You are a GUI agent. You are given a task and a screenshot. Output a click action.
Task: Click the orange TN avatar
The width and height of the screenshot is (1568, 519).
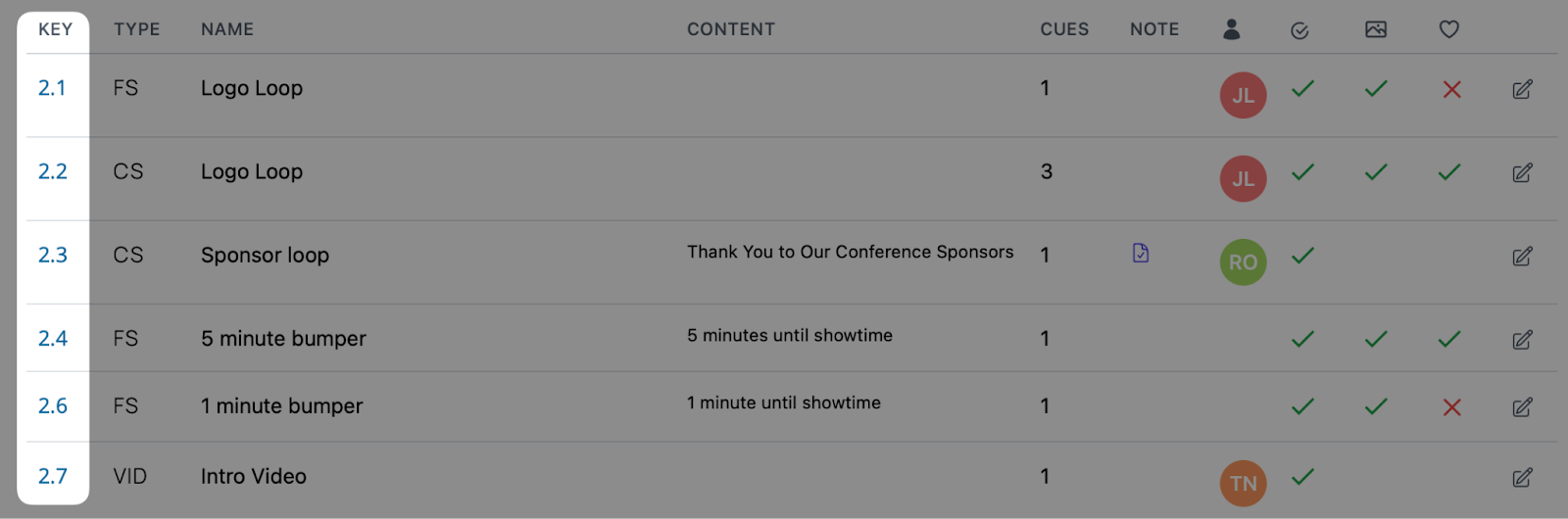[1244, 484]
